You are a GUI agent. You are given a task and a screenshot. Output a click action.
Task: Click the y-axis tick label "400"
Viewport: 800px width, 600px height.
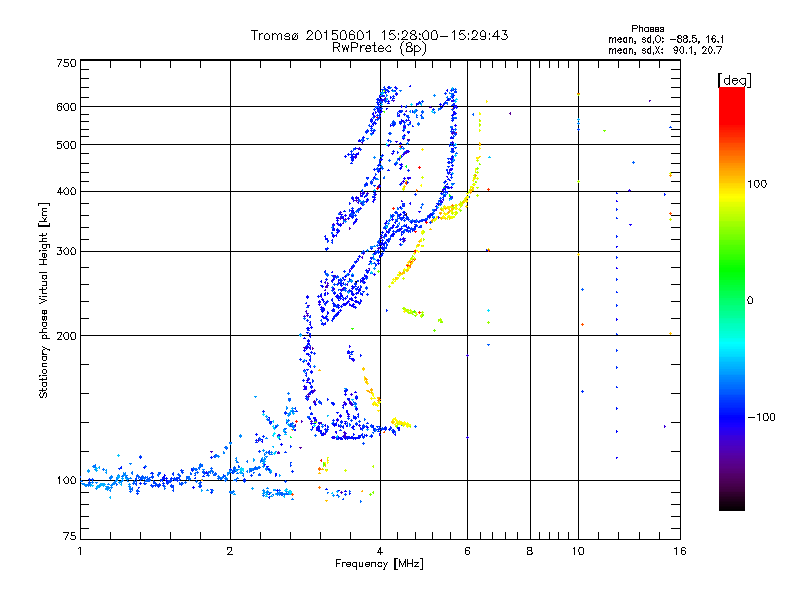[66, 192]
